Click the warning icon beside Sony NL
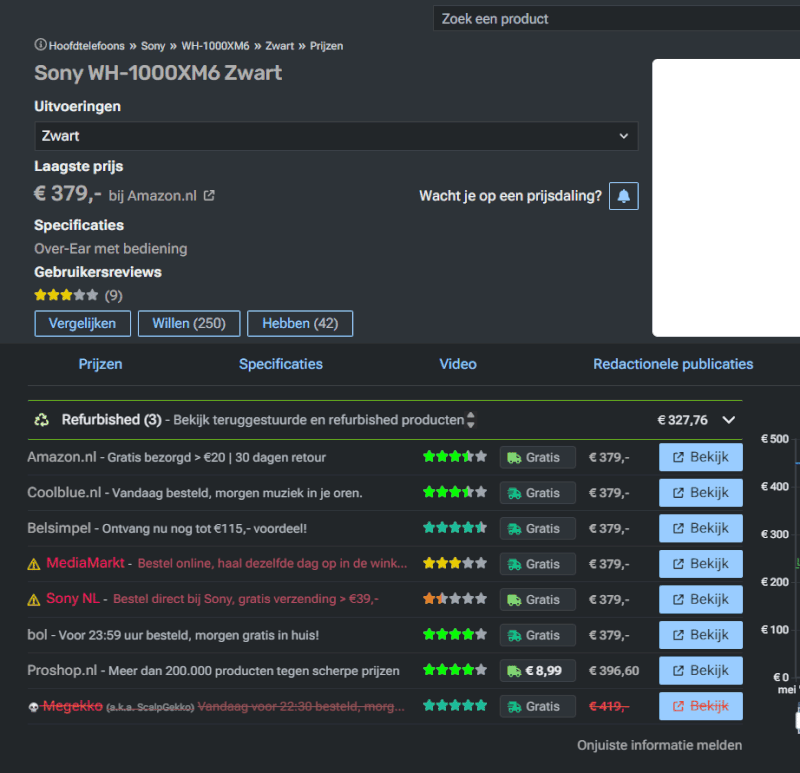The image size is (800, 773). (34, 600)
